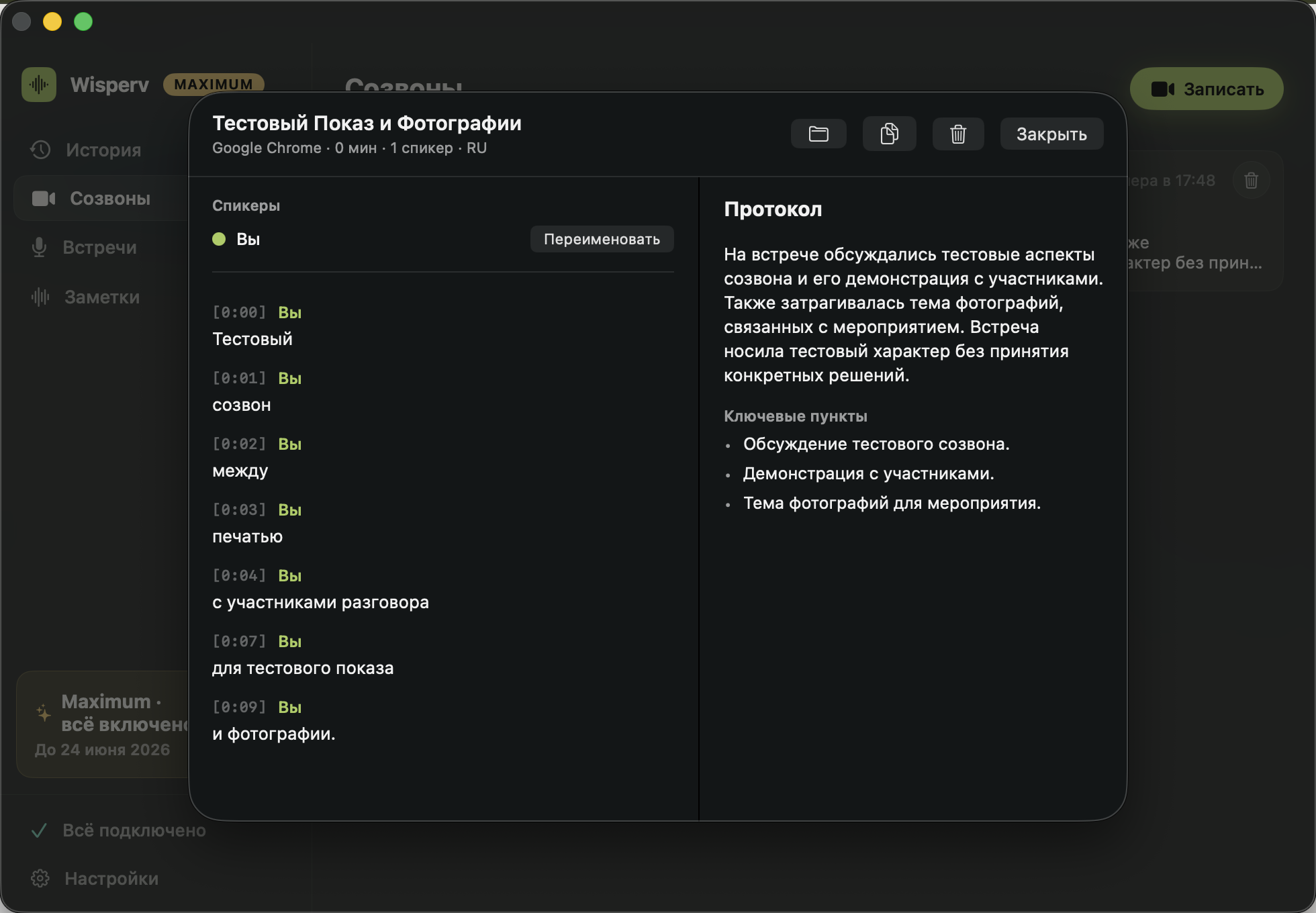Click transcript line 'созвон'
The image size is (1316, 913).
242,405
